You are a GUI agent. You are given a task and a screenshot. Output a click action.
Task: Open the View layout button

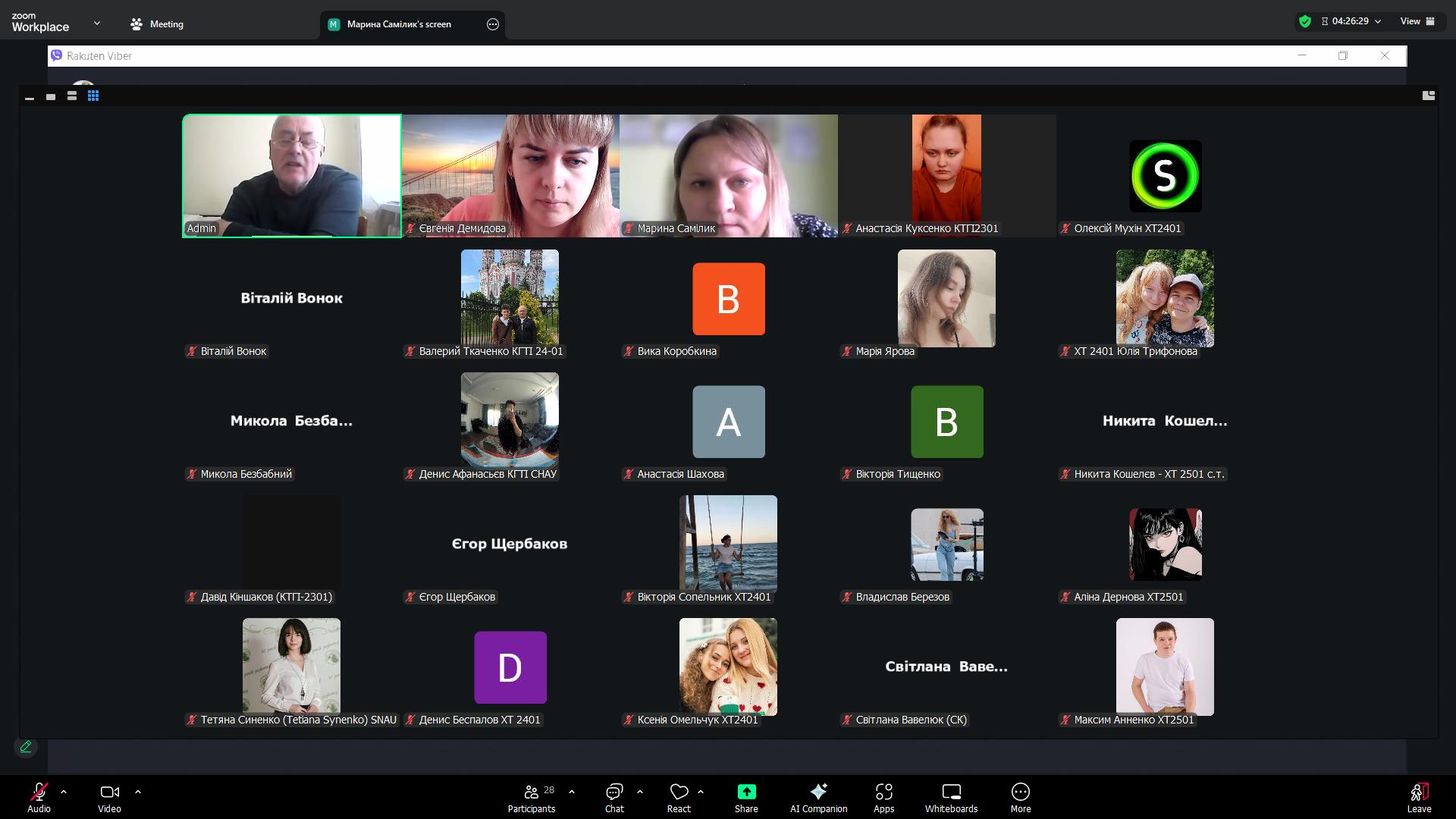coord(1417,21)
